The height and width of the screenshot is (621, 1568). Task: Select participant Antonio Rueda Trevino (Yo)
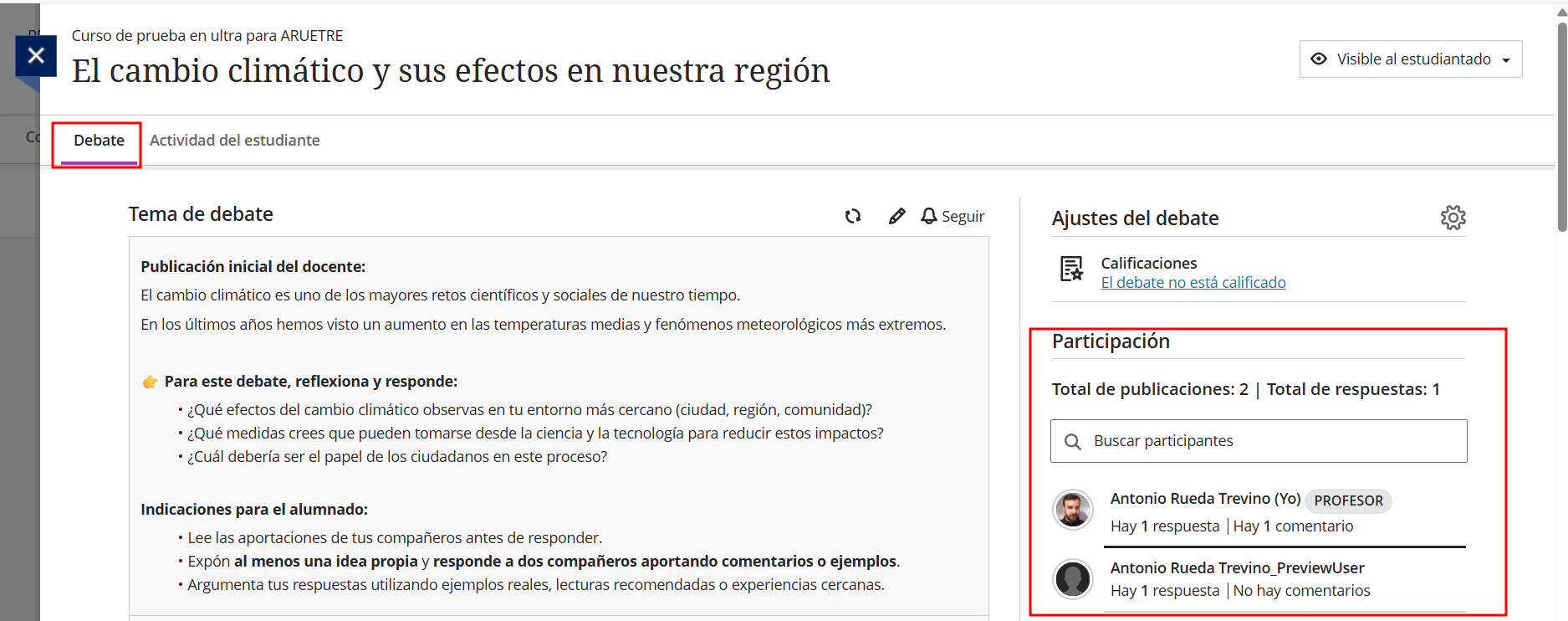pyautogui.click(x=1204, y=499)
